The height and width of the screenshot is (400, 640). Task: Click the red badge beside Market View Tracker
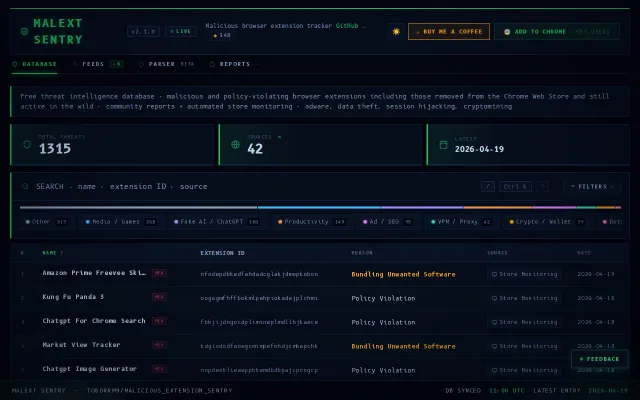[159, 345]
